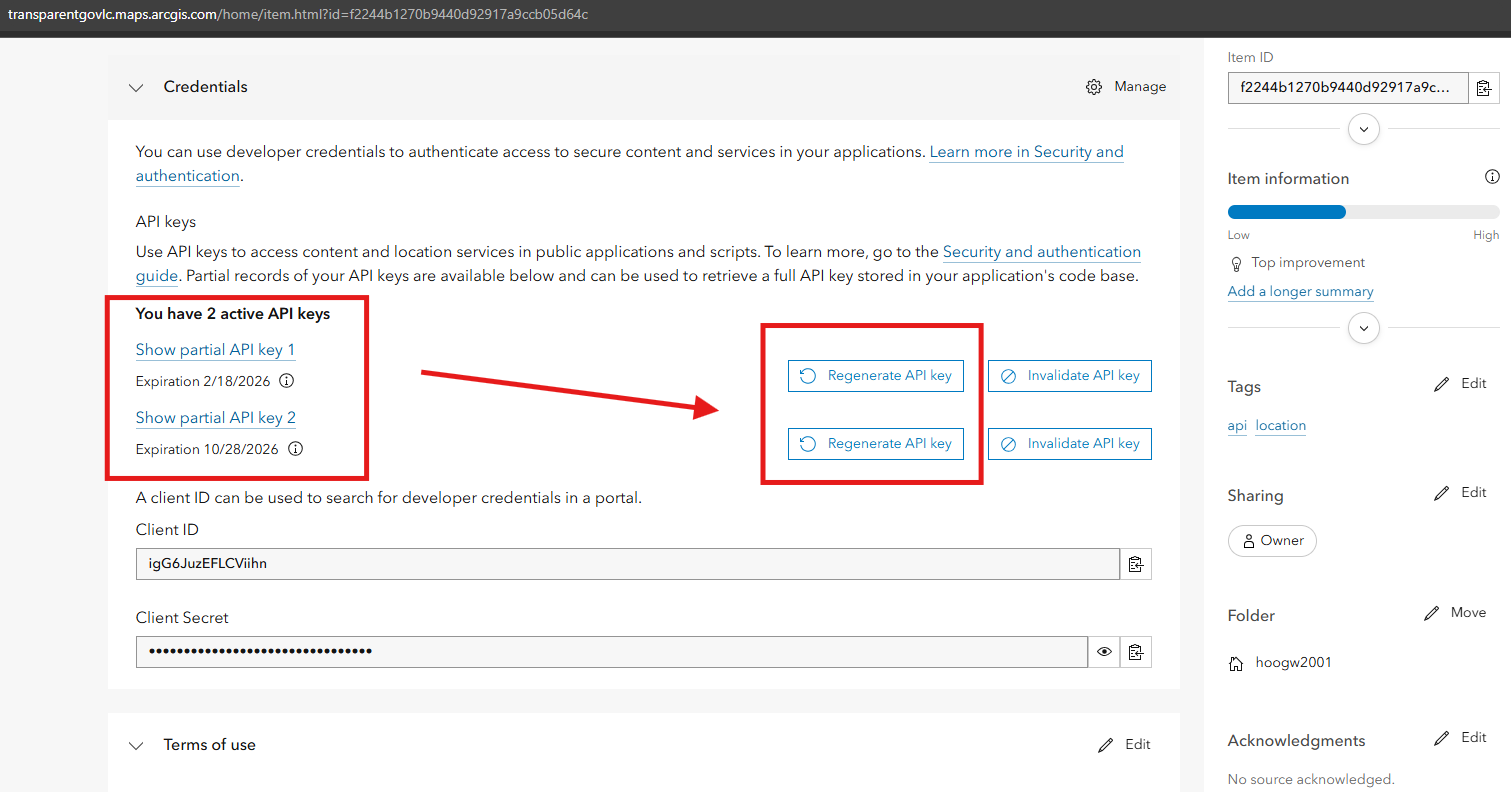Regenerate API key 2
1511x792 pixels.
click(x=876, y=444)
